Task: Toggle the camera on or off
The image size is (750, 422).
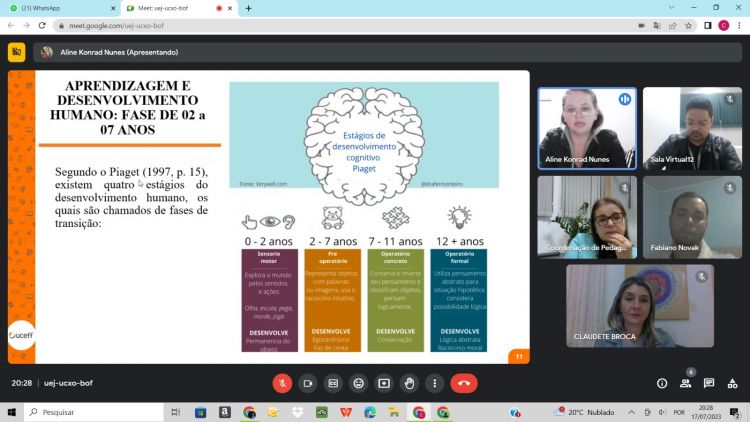Action: (308, 383)
